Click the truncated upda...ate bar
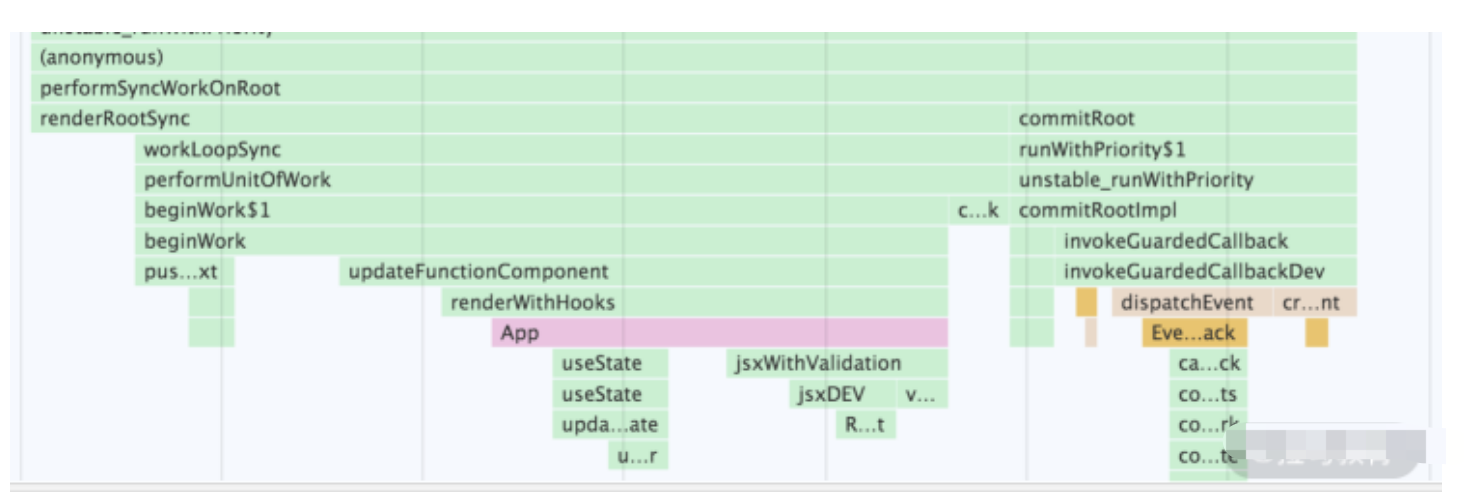 (x=609, y=426)
